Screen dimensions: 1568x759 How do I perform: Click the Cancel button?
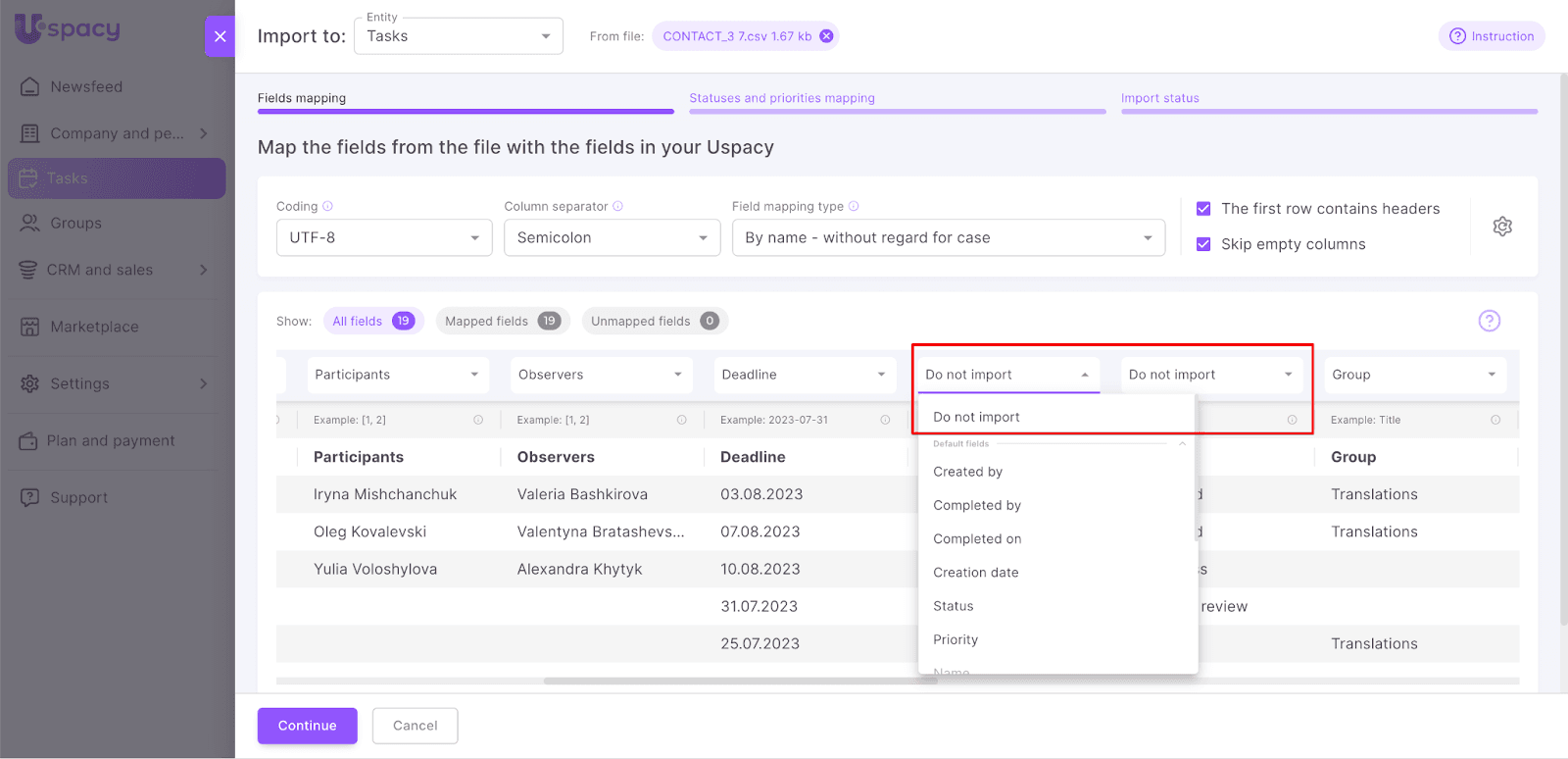[x=415, y=726]
